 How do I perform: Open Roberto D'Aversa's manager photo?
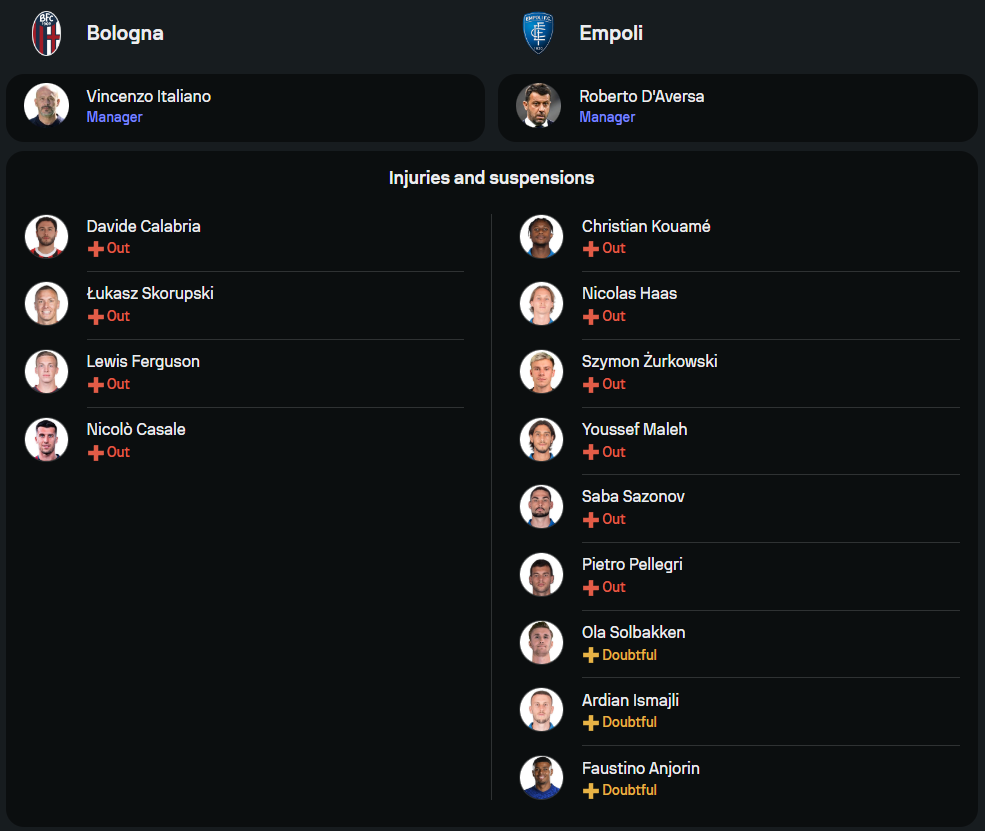(538, 105)
